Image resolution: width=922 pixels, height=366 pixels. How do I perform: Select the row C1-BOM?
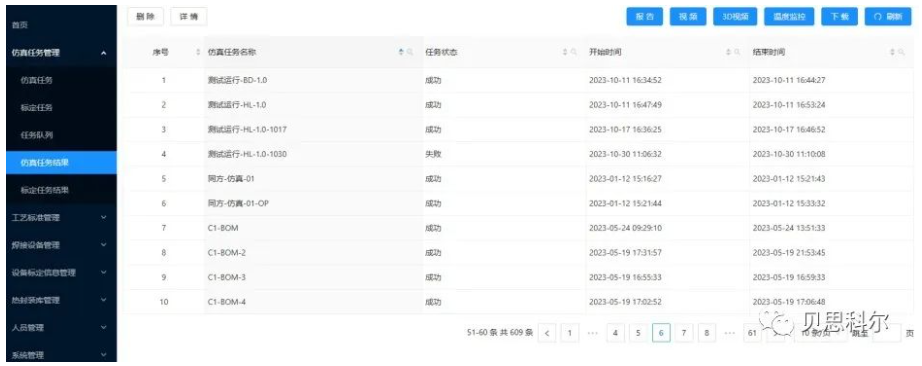[519, 228]
